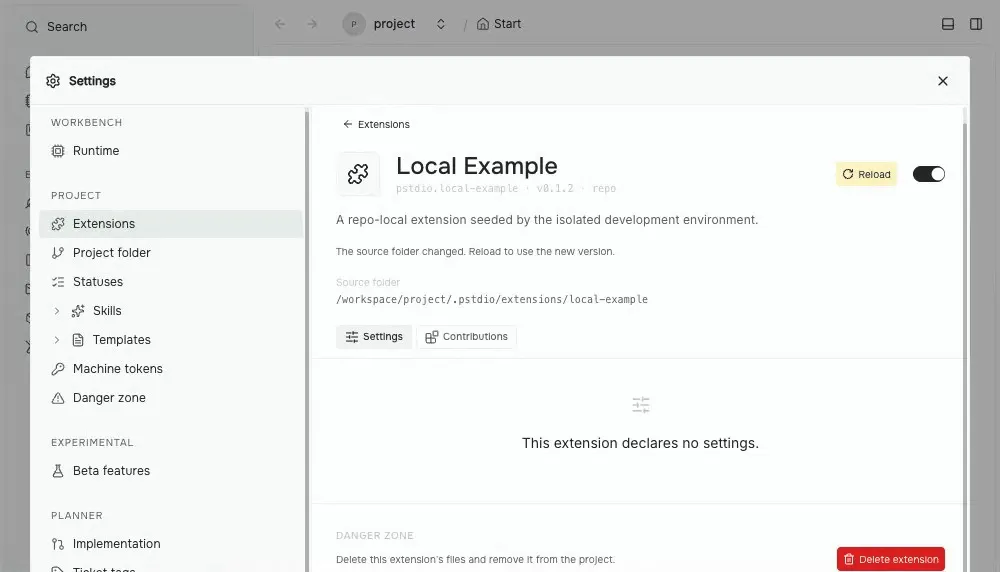Click the sliders icon on Settings tab

click(x=351, y=337)
